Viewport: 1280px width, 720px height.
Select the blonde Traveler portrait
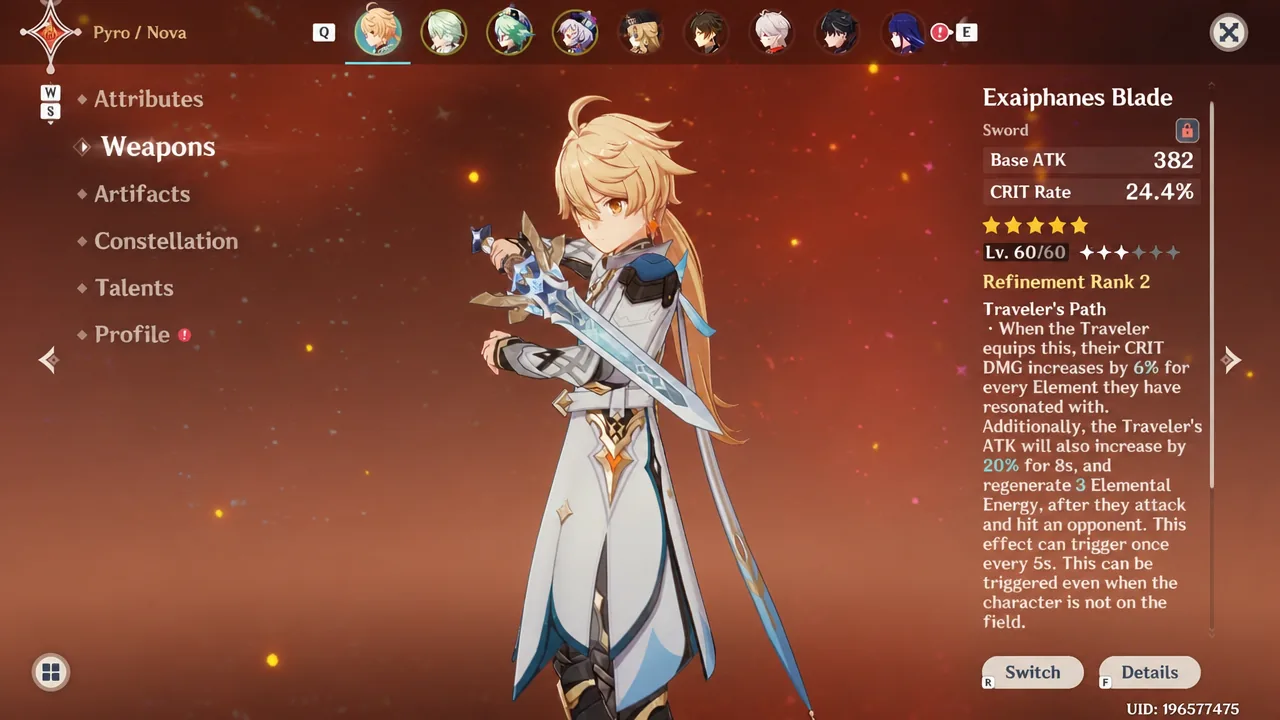pyautogui.click(x=378, y=32)
